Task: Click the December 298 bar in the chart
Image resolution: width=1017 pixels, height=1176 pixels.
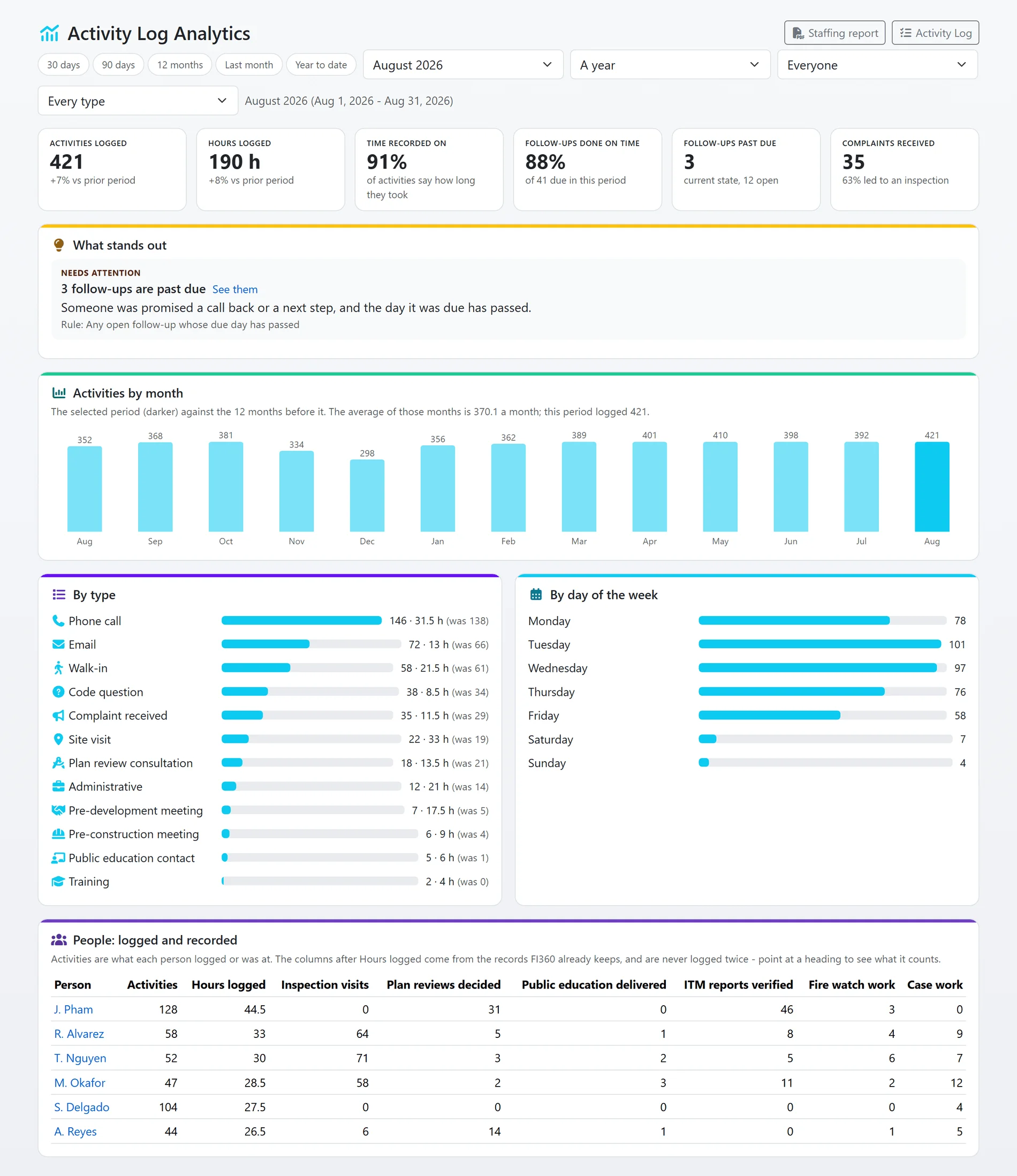Action: (x=367, y=496)
